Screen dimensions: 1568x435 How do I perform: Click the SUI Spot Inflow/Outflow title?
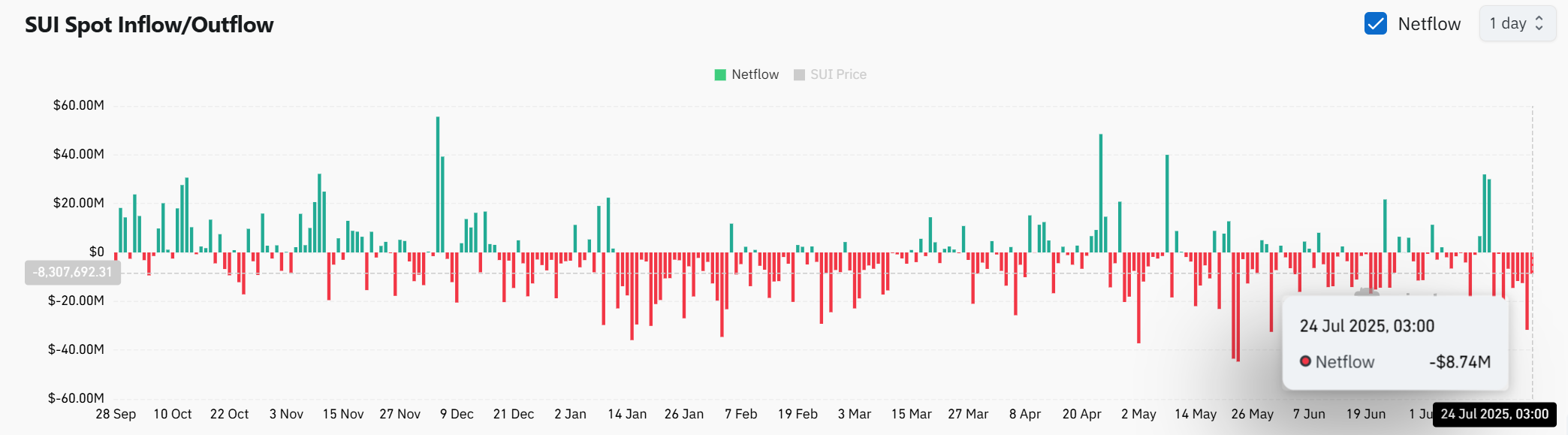point(149,25)
